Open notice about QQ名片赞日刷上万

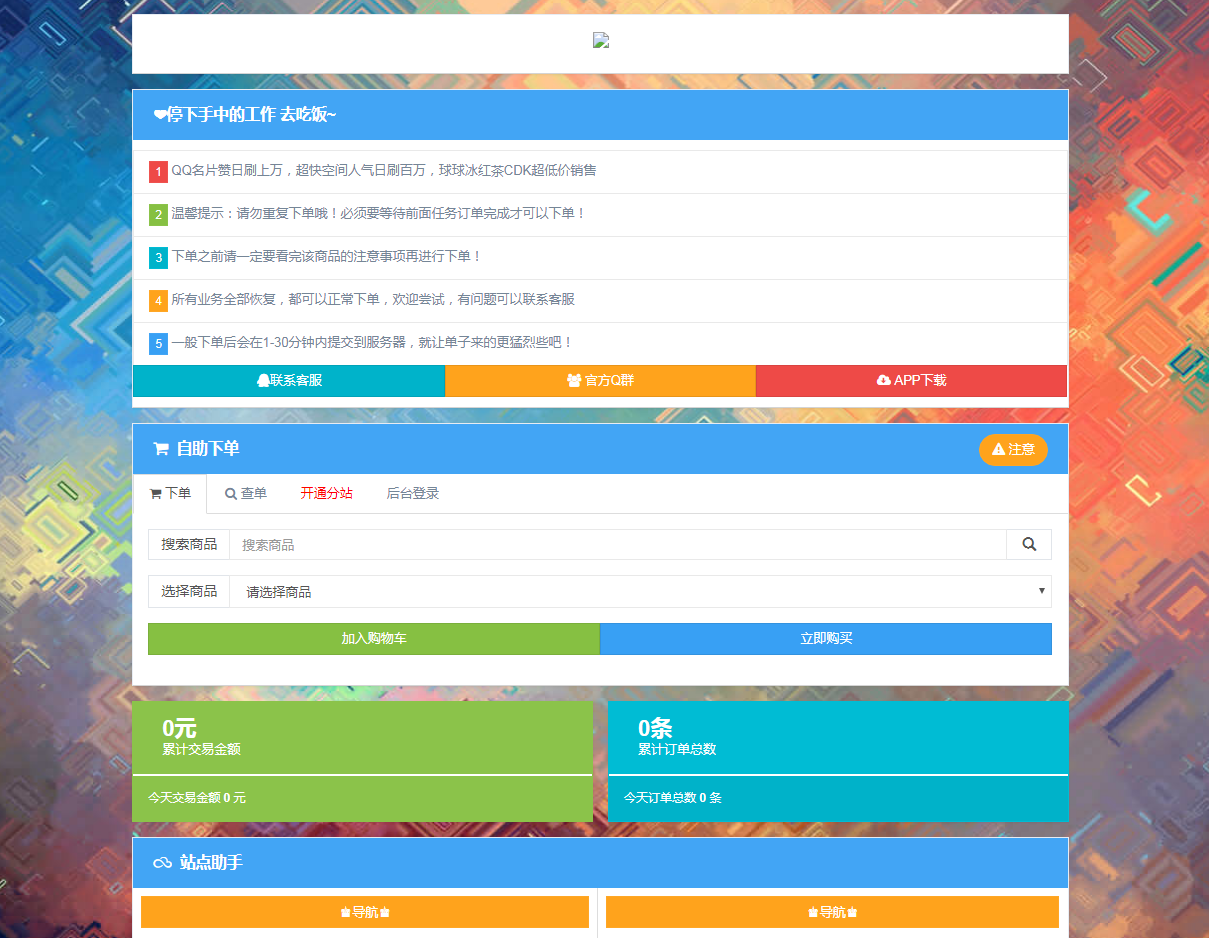pos(383,171)
